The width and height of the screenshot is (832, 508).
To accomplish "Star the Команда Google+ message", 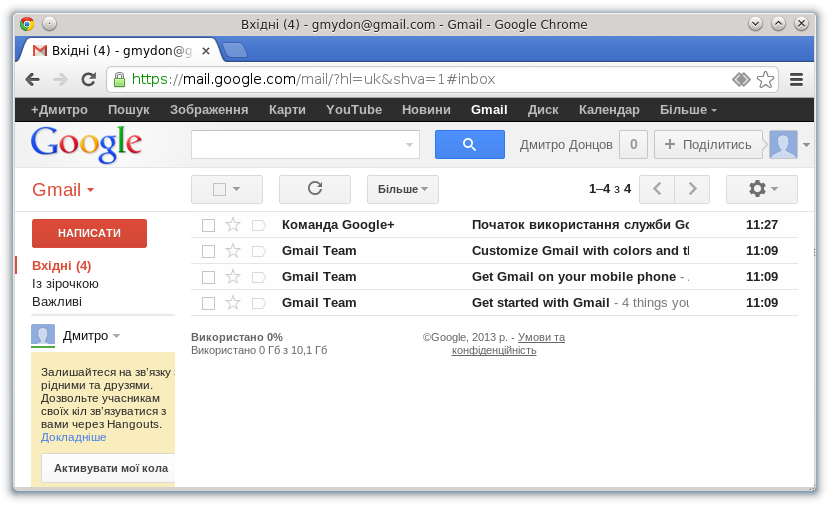I will tap(233, 225).
